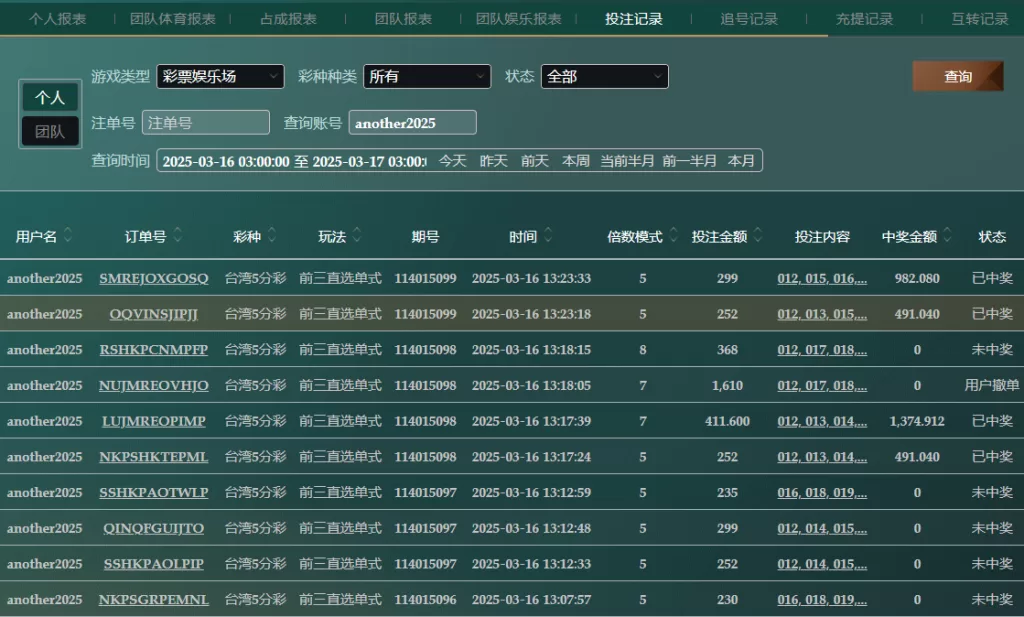1024x617 pixels.
Task: Open the 游戏类型 dropdown showing 彩票娱乐场
Action: point(221,76)
